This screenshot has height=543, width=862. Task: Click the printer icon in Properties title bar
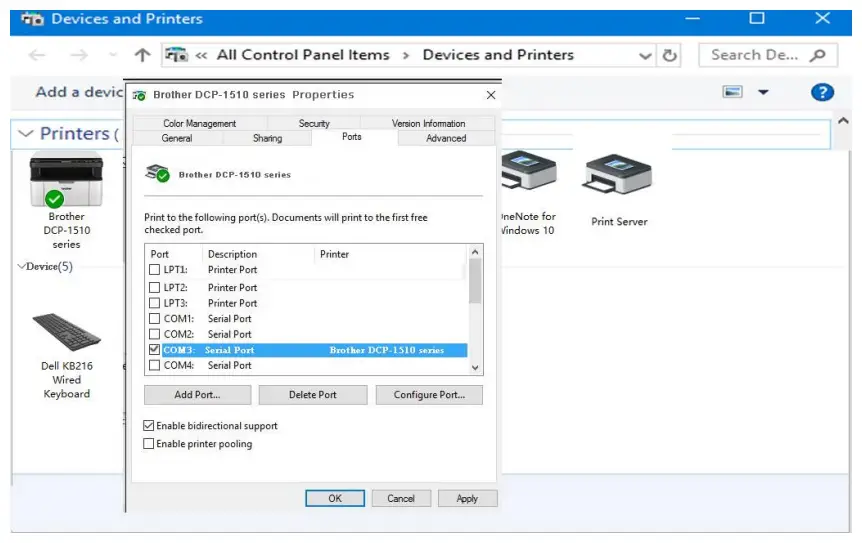coord(140,95)
